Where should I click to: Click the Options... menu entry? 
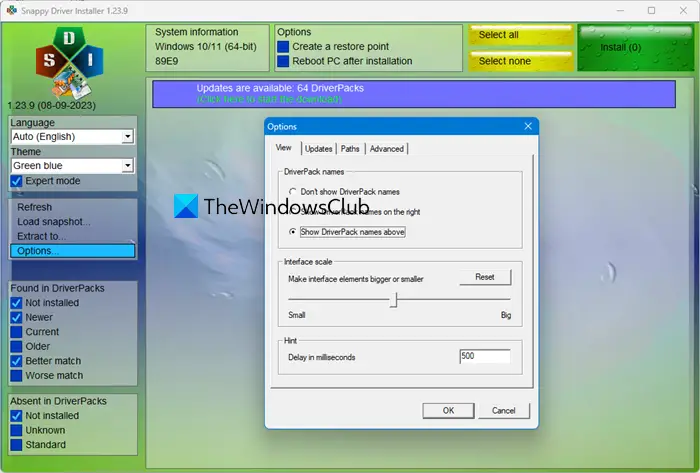[x=72, y=251]
